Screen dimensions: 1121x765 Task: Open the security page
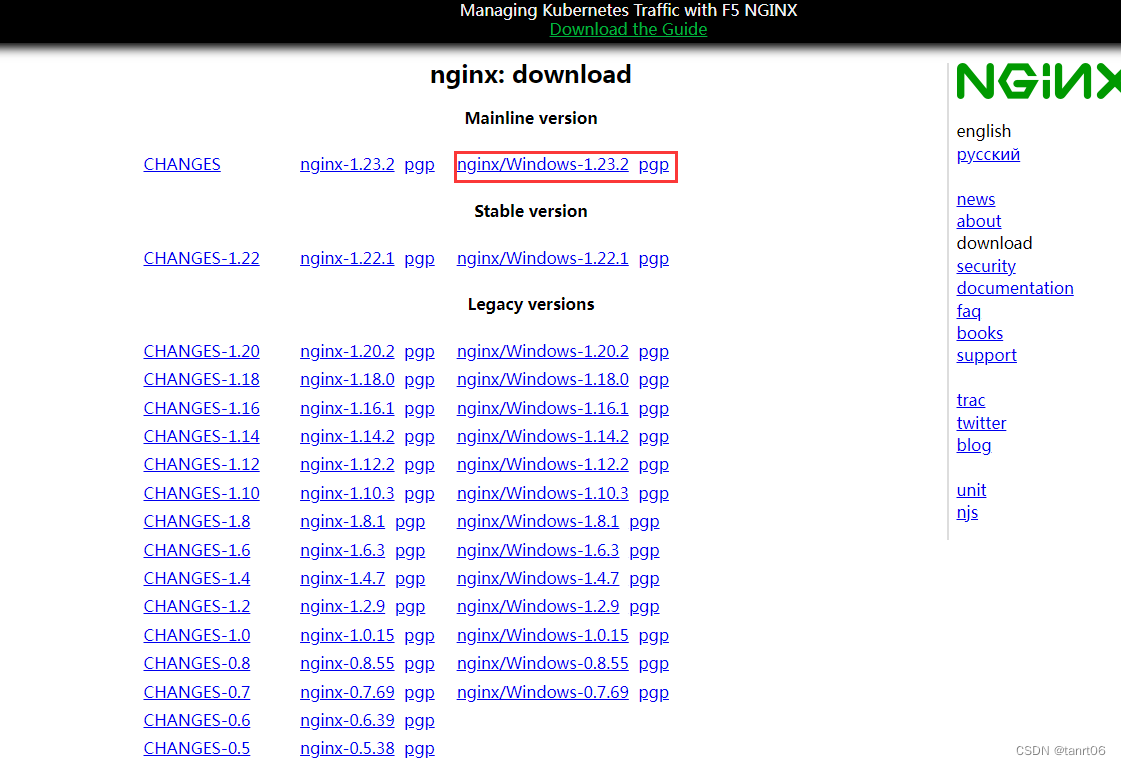point(986,266)
